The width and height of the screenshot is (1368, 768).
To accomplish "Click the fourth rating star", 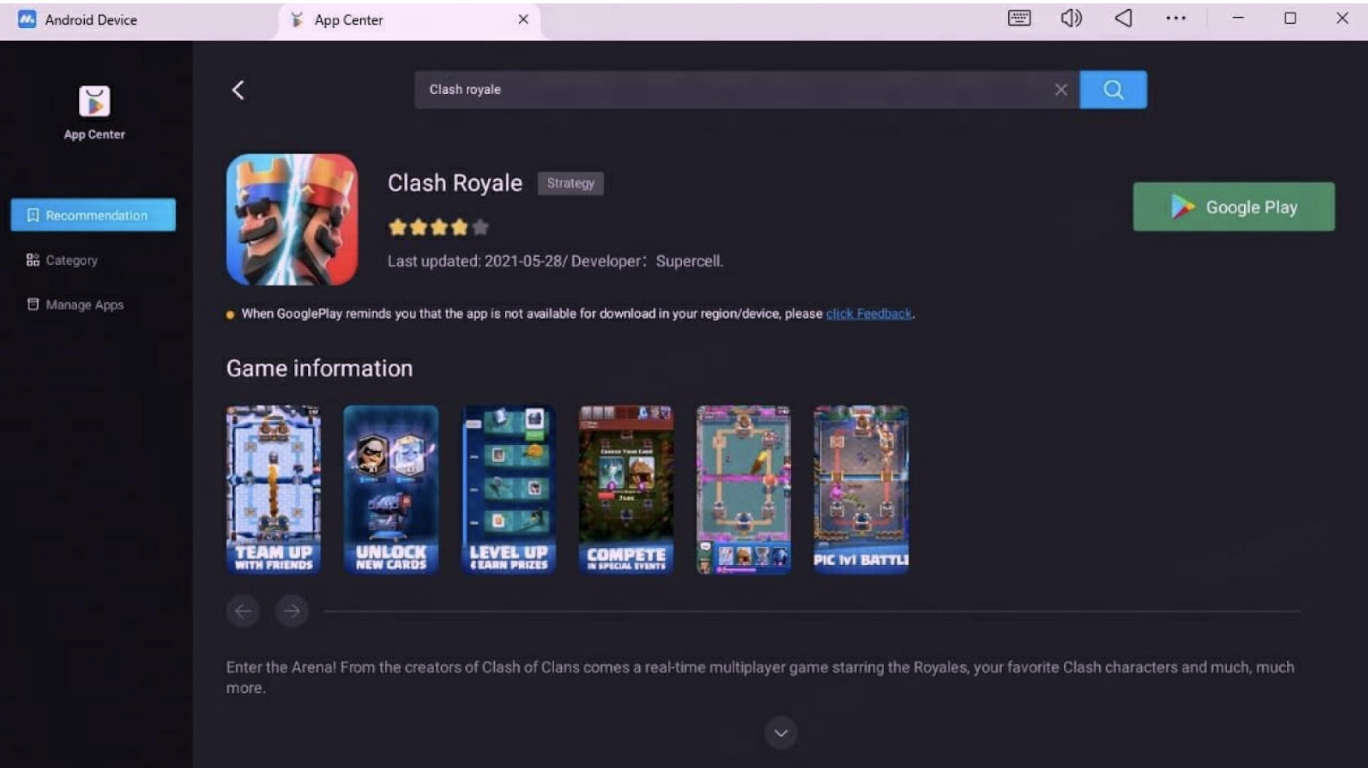I will coord(459,227).
